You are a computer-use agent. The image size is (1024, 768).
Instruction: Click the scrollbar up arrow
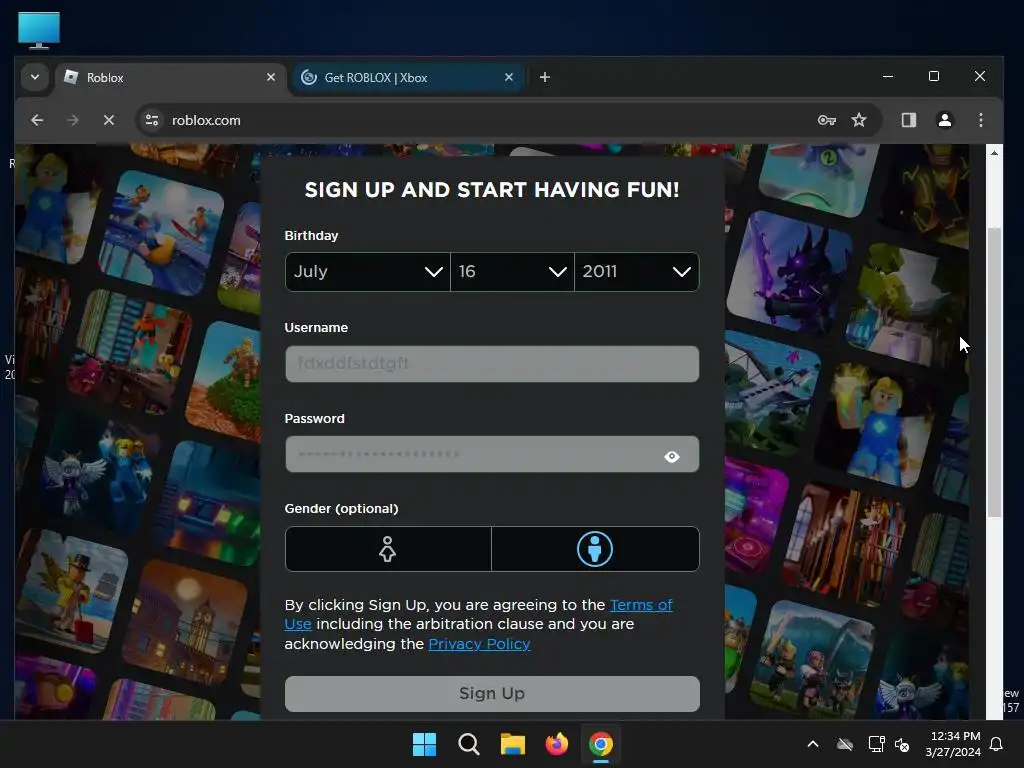(994, 153)
